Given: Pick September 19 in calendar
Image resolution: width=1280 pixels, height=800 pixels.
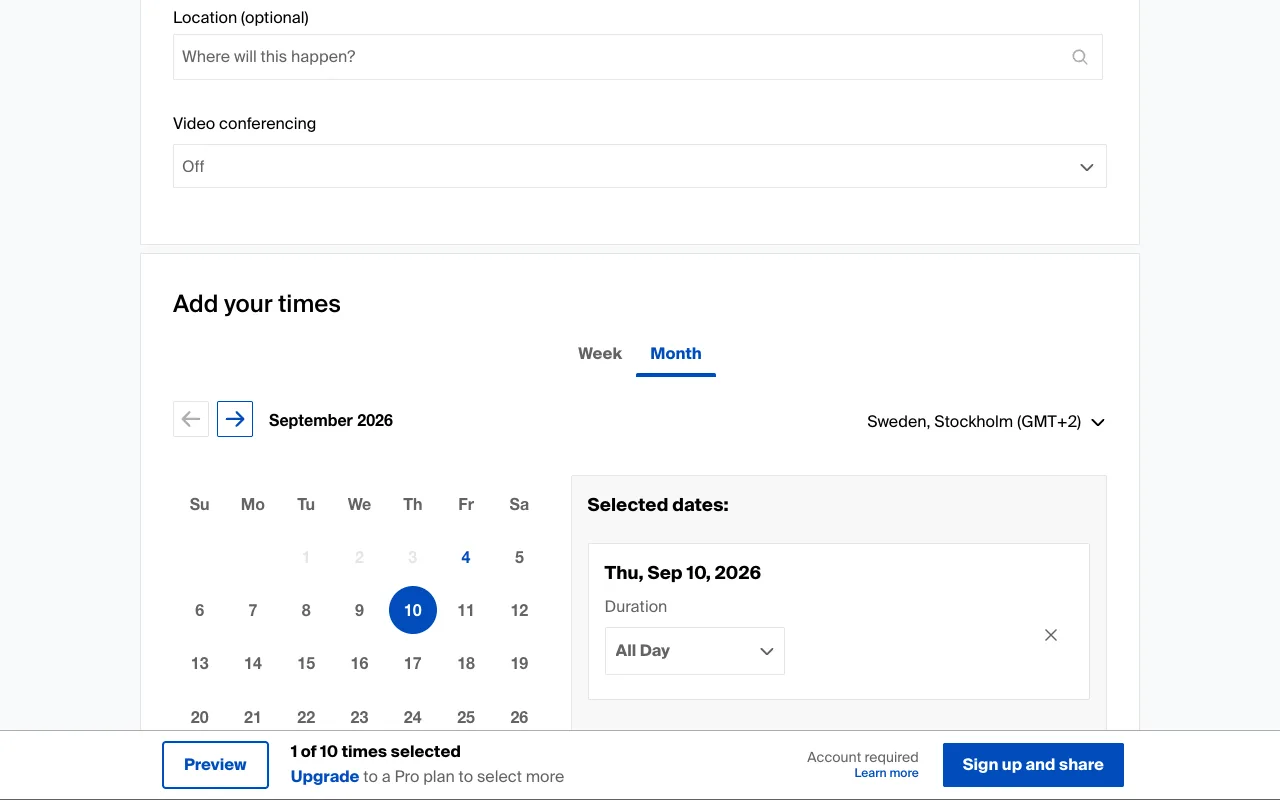Looking at the screenshot, I should click(519, 663).
